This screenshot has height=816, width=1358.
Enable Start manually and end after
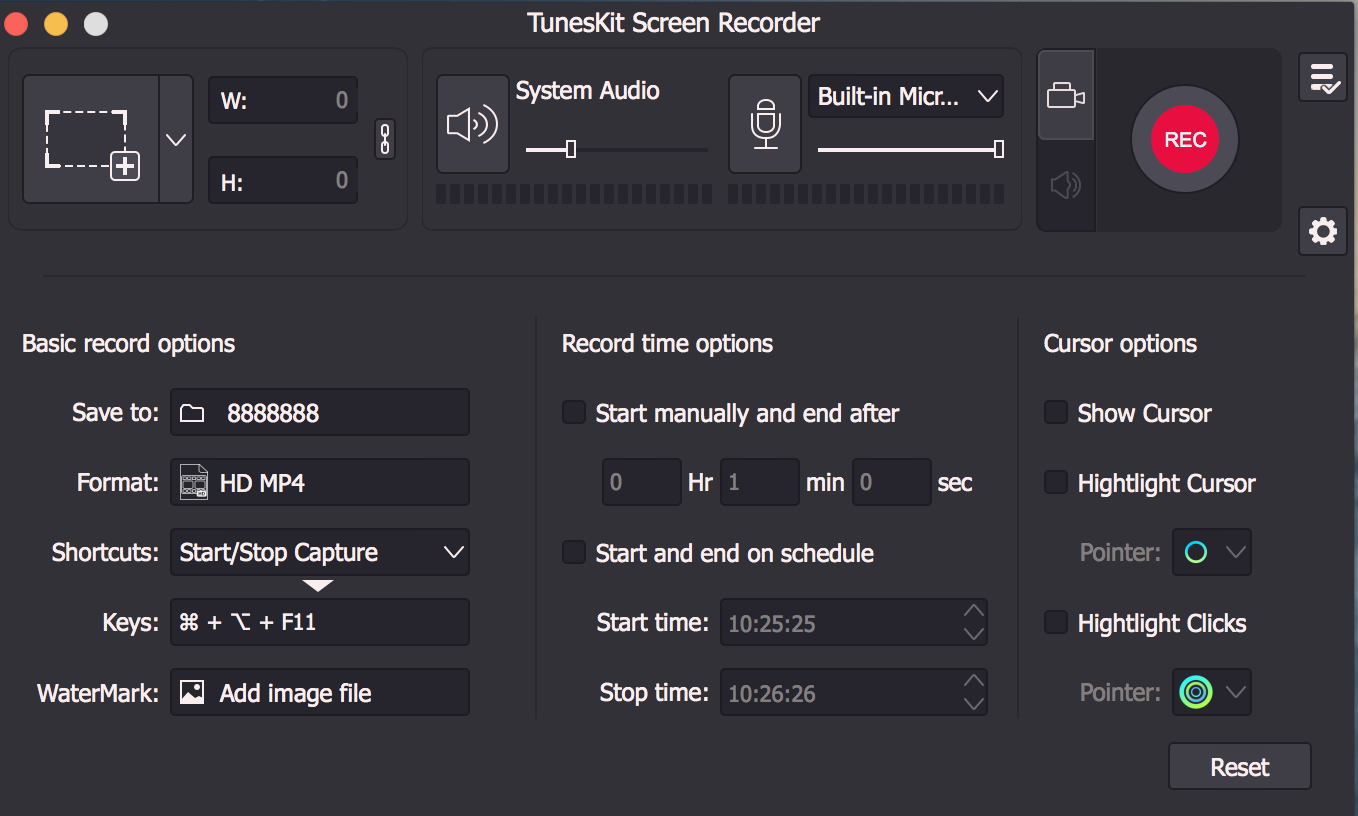click(574, 412)
